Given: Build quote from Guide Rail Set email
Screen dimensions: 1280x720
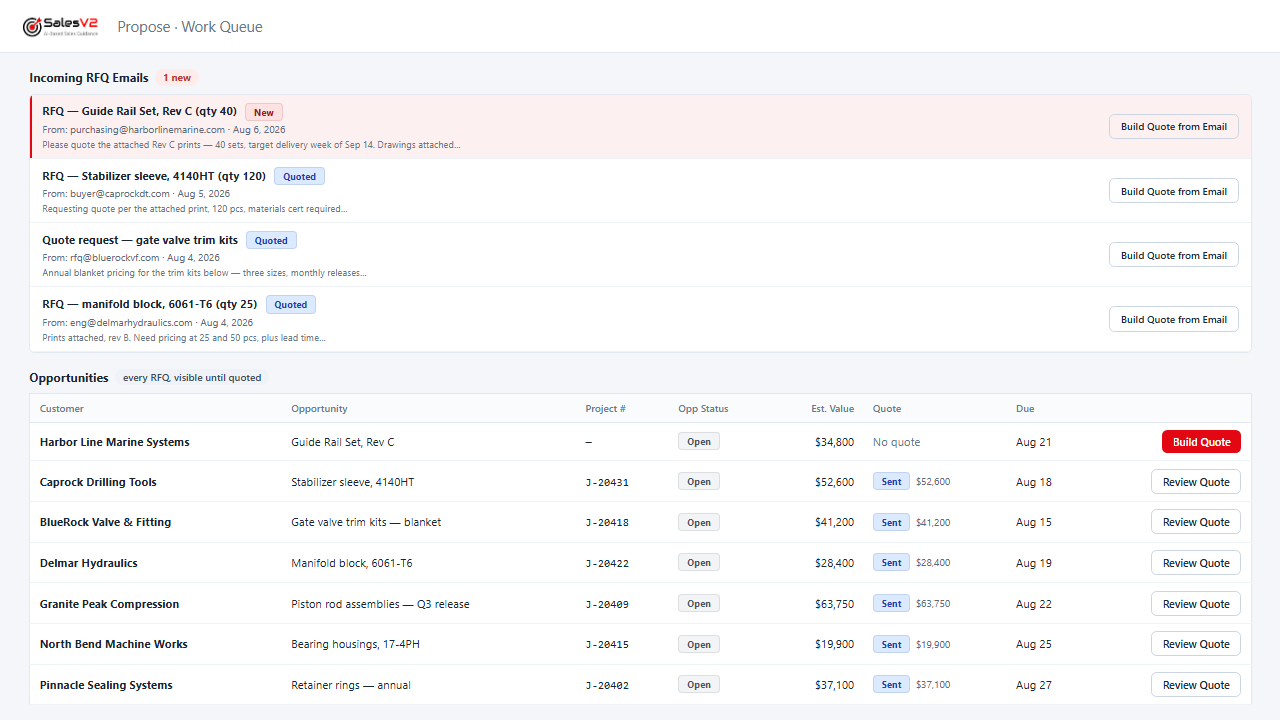Looking at the screenshot, I should (1174, 127).
